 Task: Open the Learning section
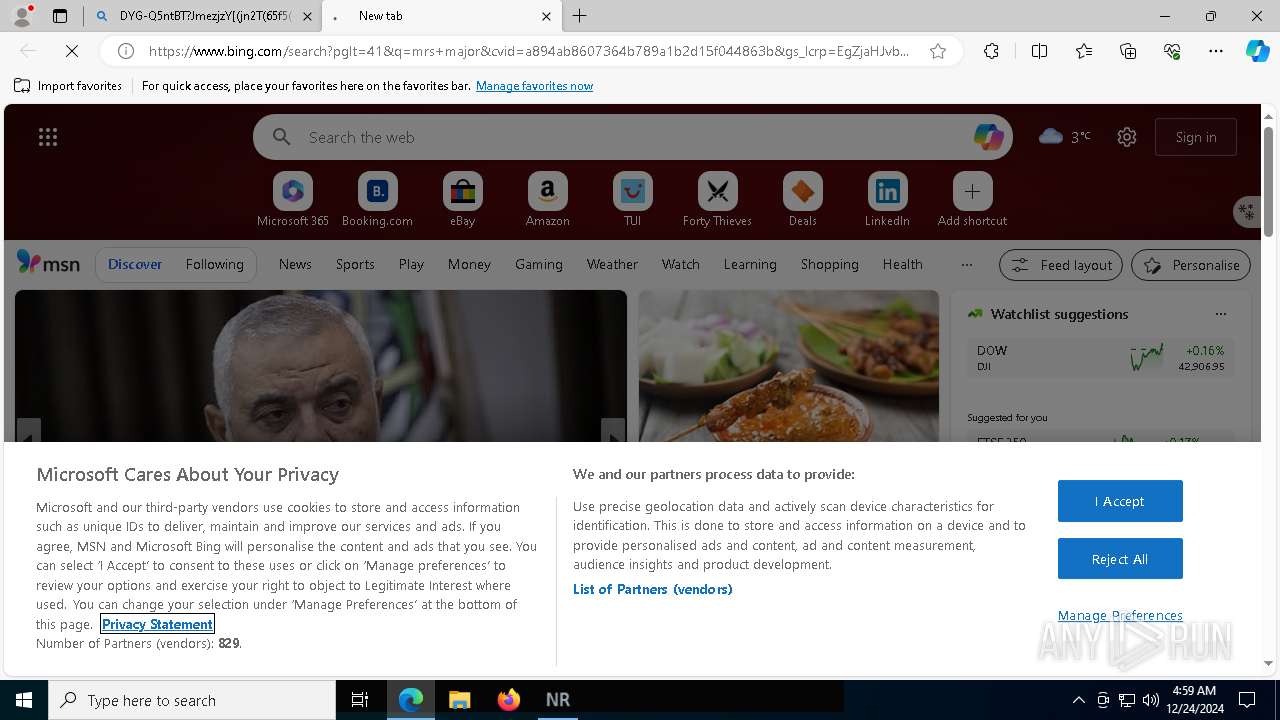pyautogui.click(x=750, y=264)
